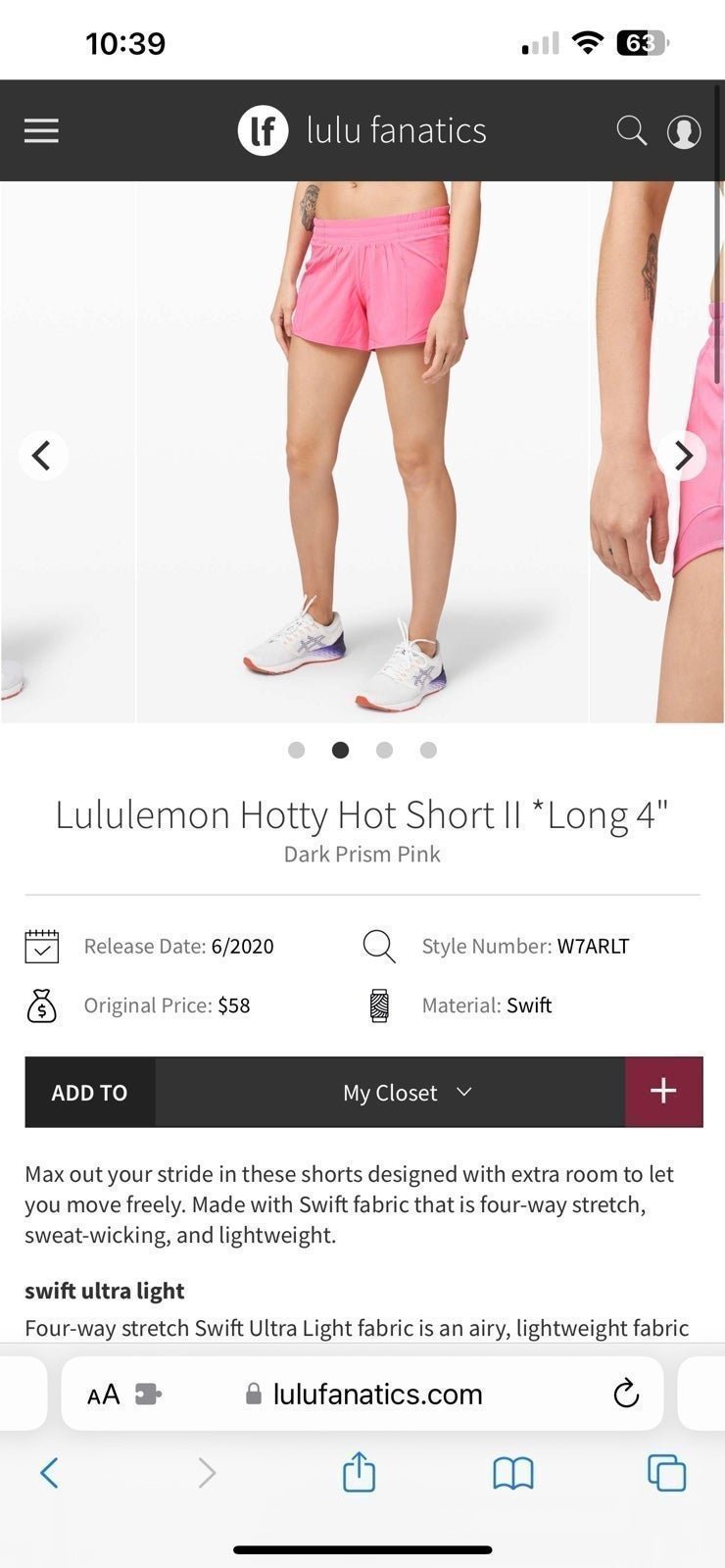Screen dimensions: 725x1568
Task: Tap the lulu fanatics logo
Action: click(362, 130)
